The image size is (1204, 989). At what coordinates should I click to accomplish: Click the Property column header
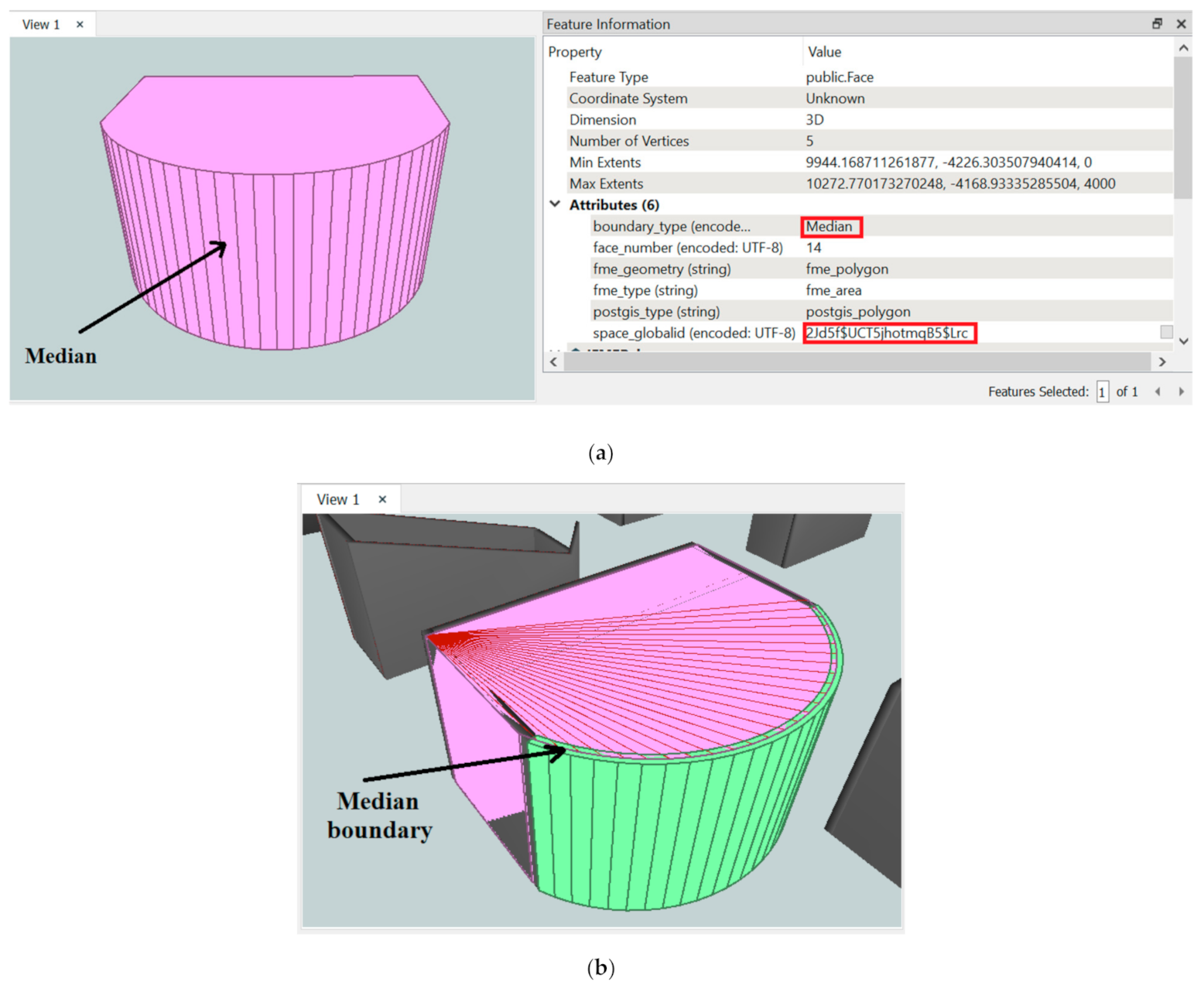click(575, 52)
